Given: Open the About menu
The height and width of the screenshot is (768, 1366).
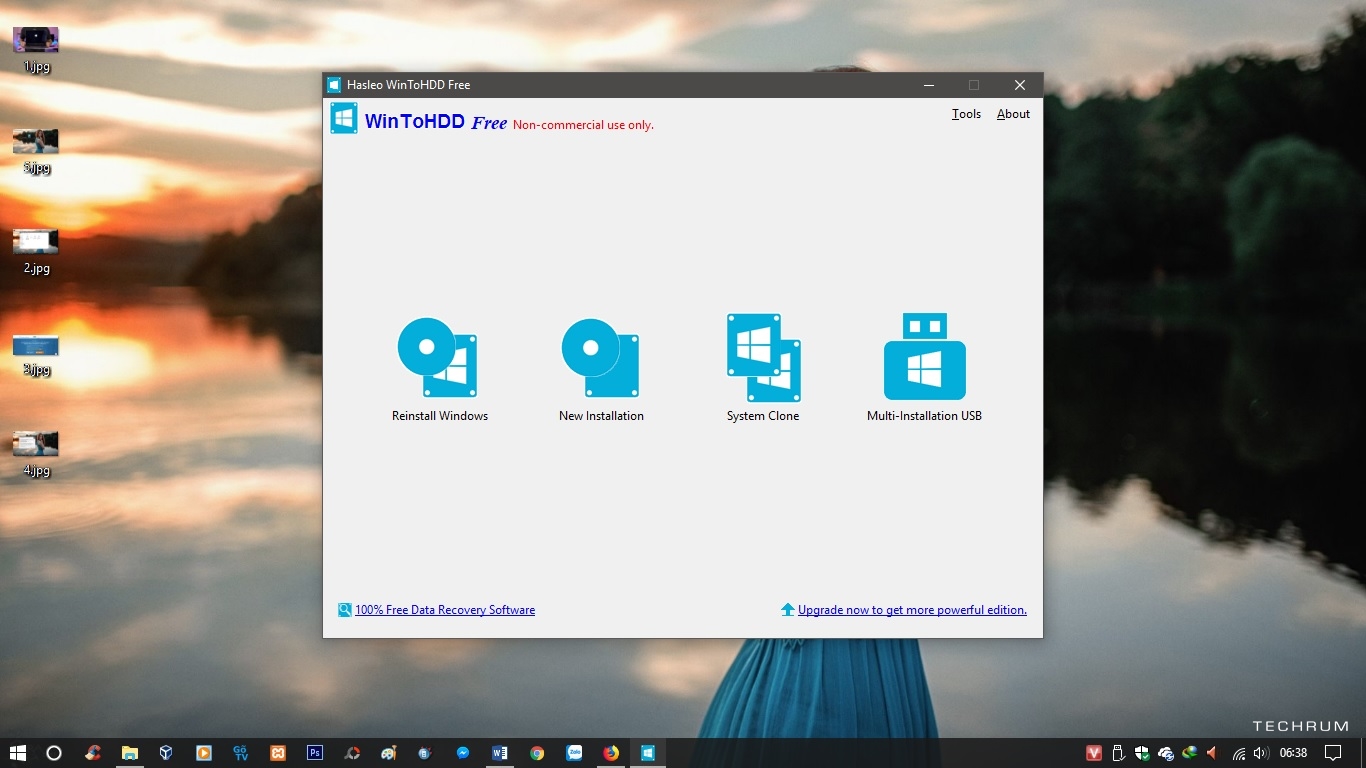Looking at the screenshot, I should tap(1013, 114).
